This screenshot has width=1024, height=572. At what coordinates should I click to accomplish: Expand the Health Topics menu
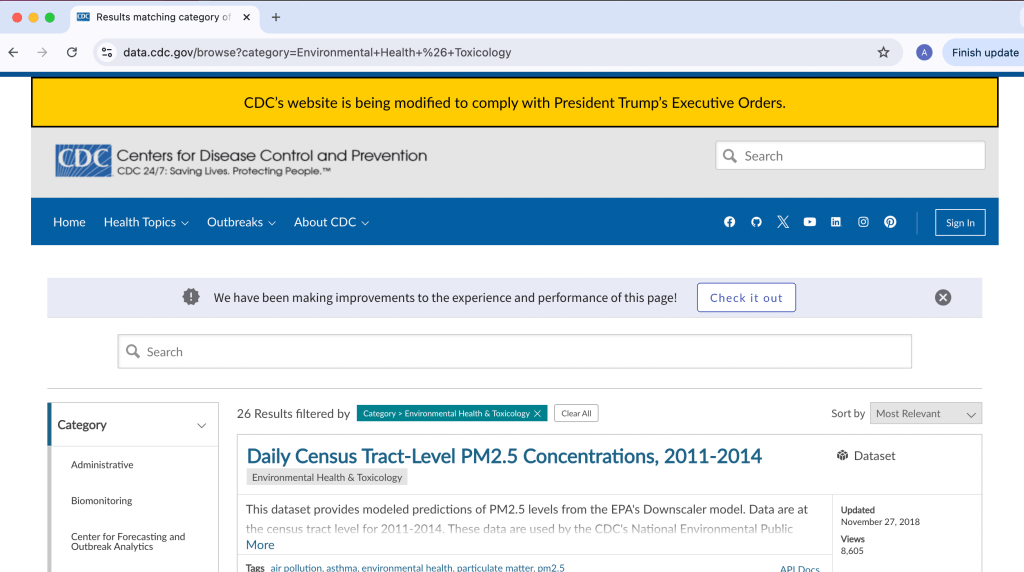[x=146, y=222]
